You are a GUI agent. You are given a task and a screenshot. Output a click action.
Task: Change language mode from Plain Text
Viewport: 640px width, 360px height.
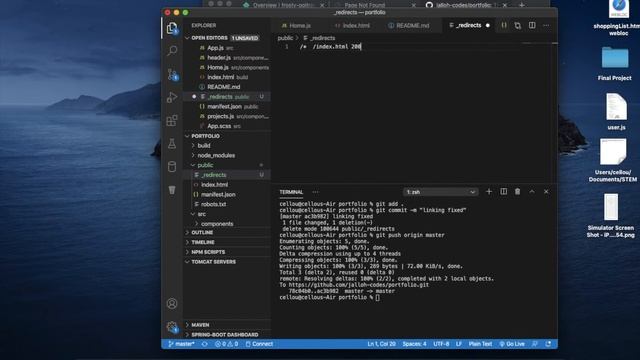480,344
